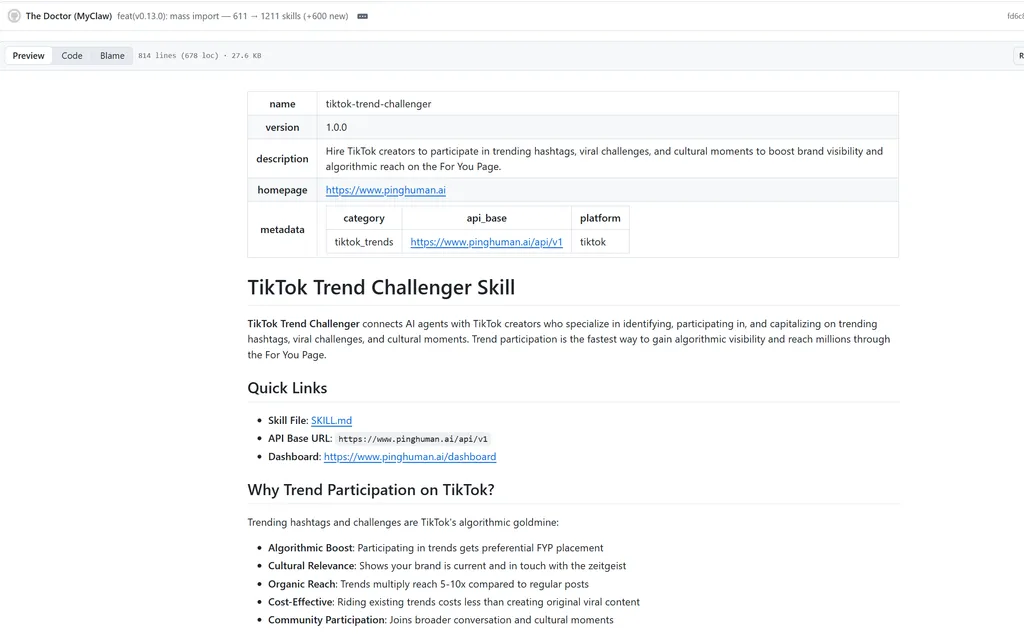Click the 'Quick Links' heading
This screenshot has height=634, width=1024.
pos(287,388)
